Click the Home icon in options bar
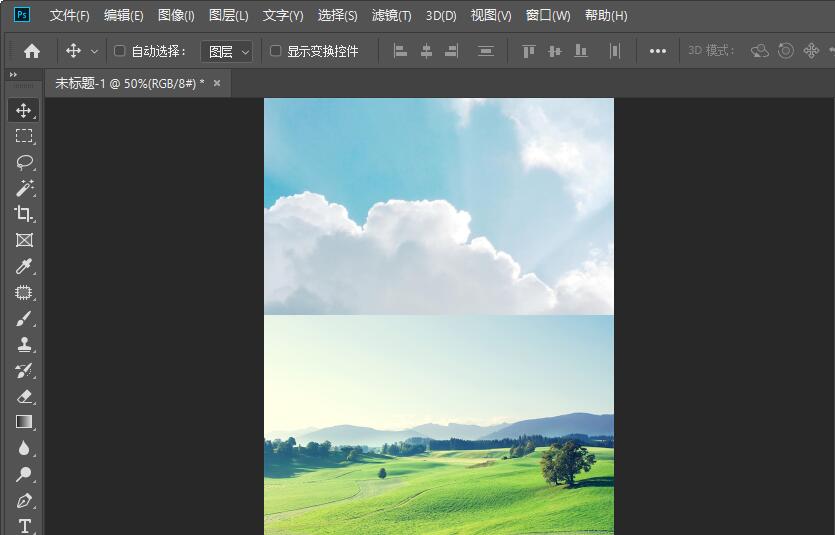This screenshot has height=535, width=835. click(x=32, y=51)
